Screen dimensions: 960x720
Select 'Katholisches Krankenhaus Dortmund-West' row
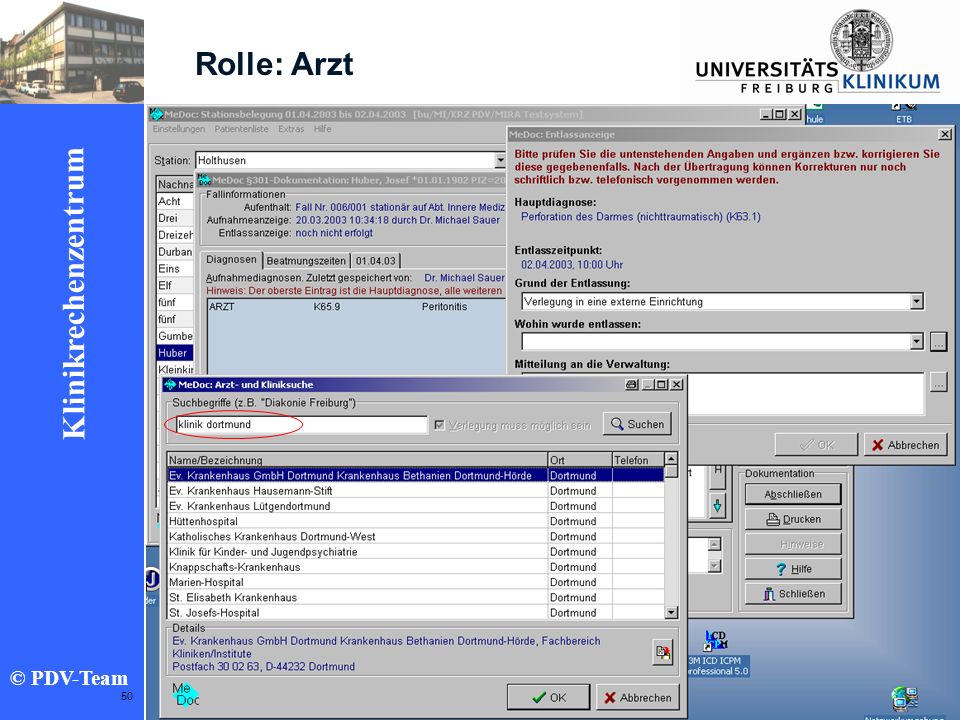click(x=416, y=536)
